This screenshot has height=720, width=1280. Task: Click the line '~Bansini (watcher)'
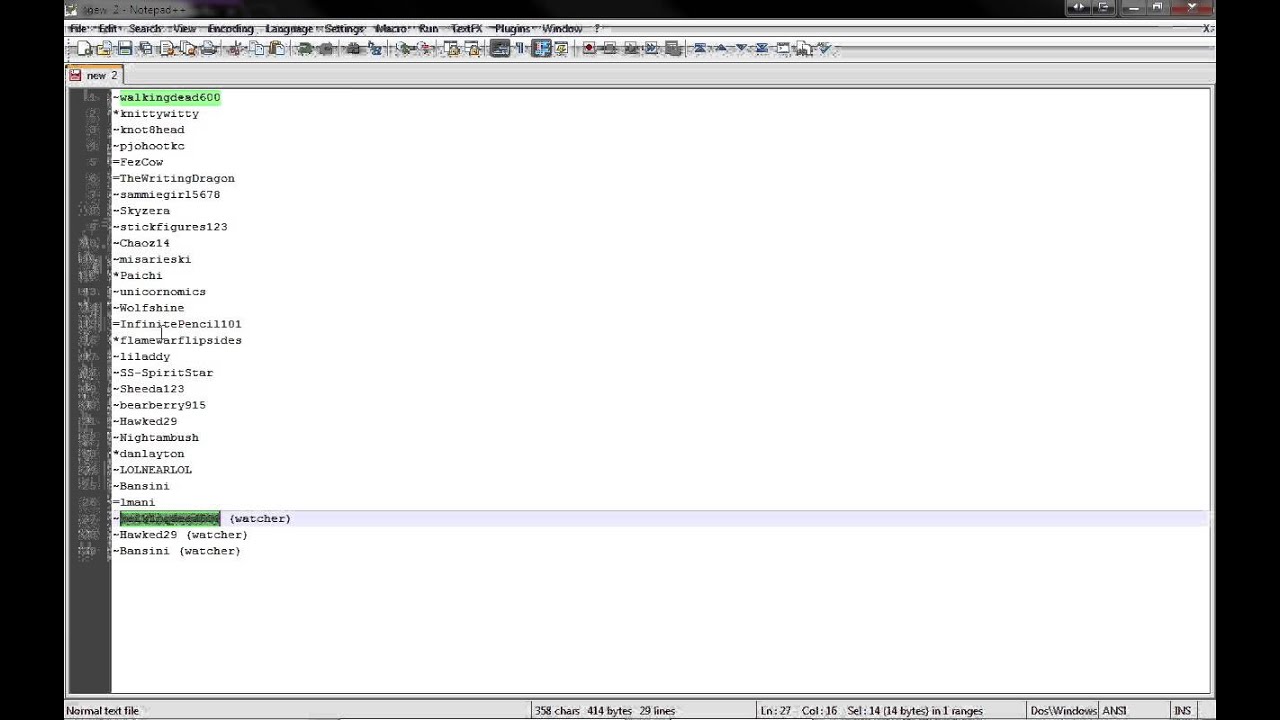[x=177, y=551]
